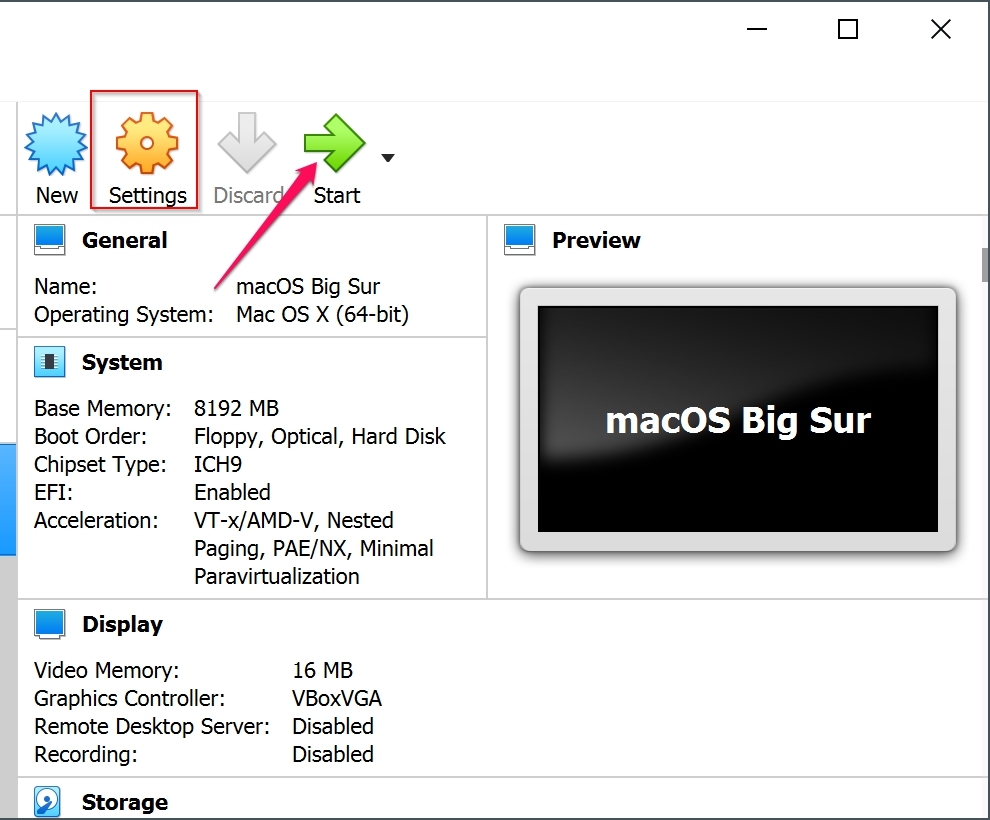Image resolution: width=990 pixels, height=820 pixels.
Task: Open the Start dropdown arrow
Action: pyautogui.click(x=388, y=158)
